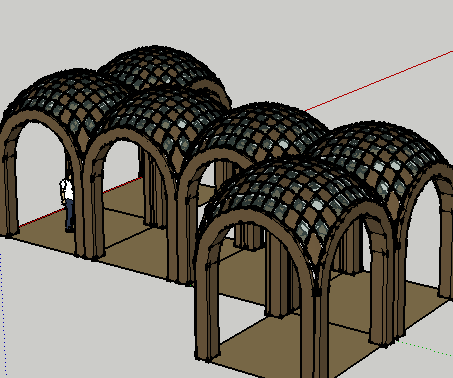Click the dotted blue axis line
The width and height of the screenshot is (453, 378).
pyautogui.click(x=3, y=315)
